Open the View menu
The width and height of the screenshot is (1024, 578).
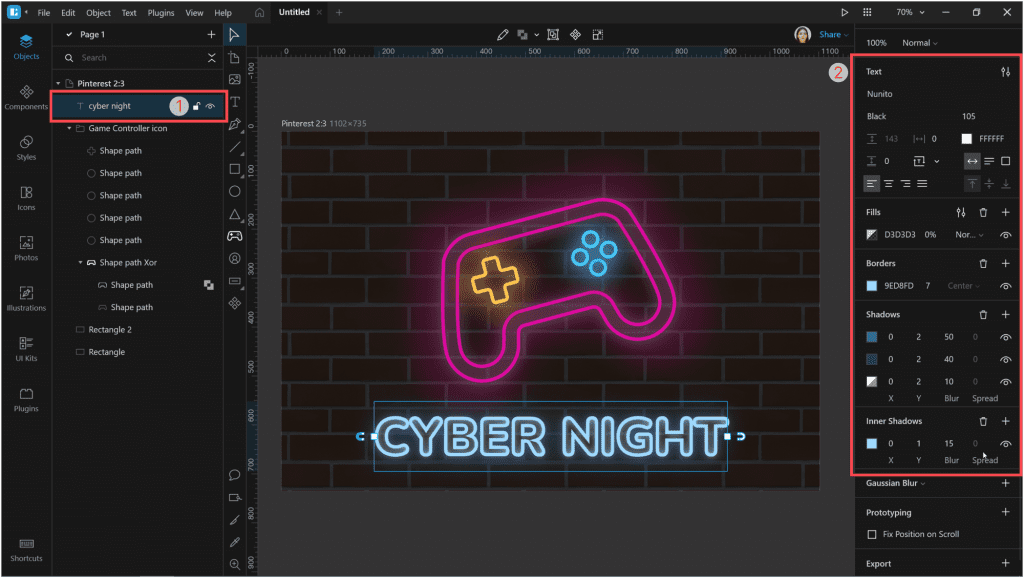(x=194, y=12)
